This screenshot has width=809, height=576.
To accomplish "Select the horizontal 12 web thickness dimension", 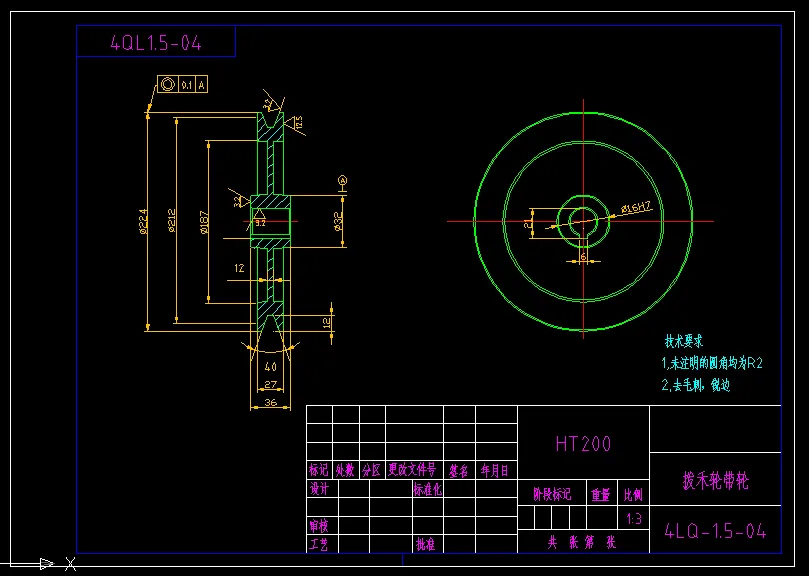I will tap(239, 268).
